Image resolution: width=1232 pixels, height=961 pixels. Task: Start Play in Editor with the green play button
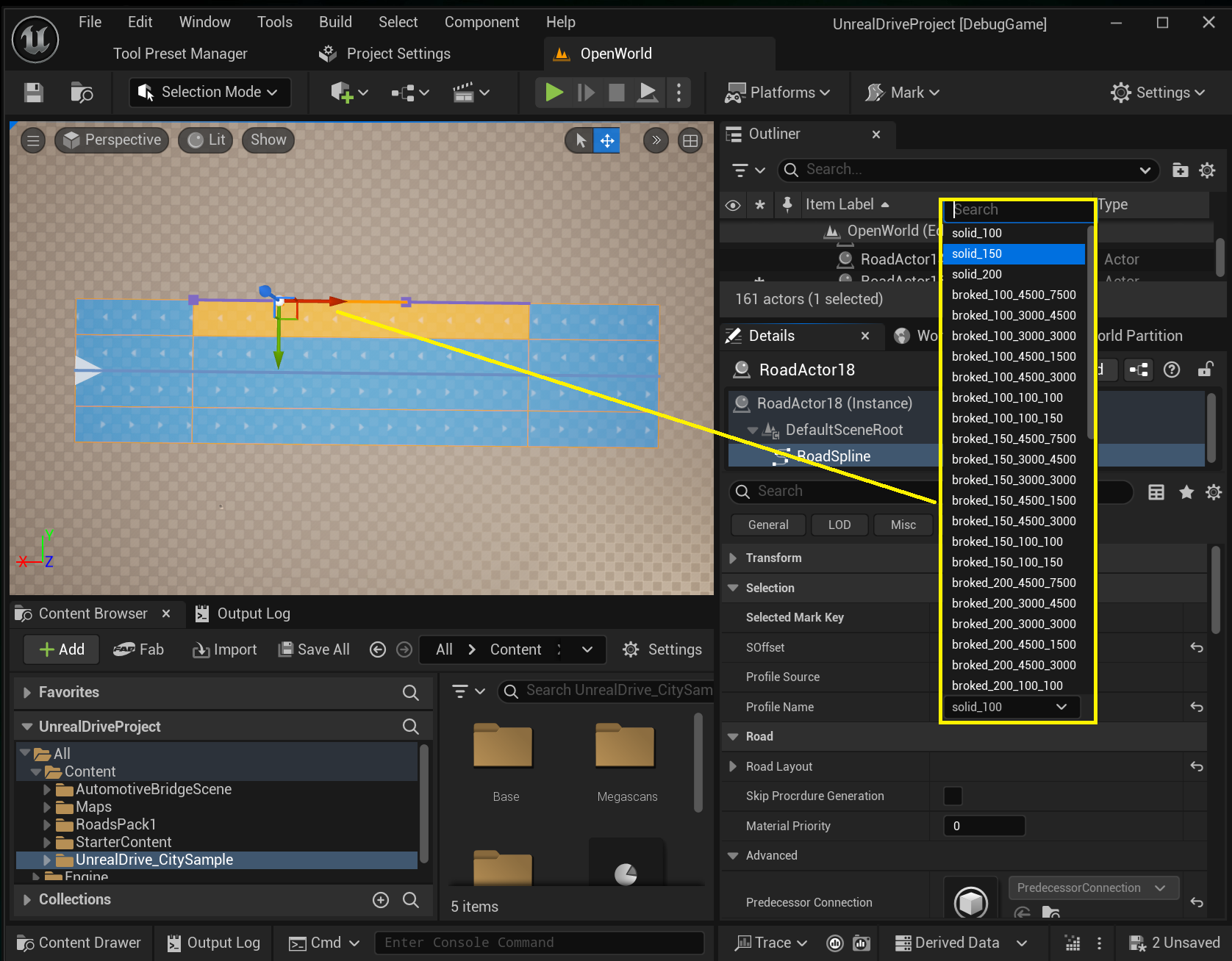554,93
